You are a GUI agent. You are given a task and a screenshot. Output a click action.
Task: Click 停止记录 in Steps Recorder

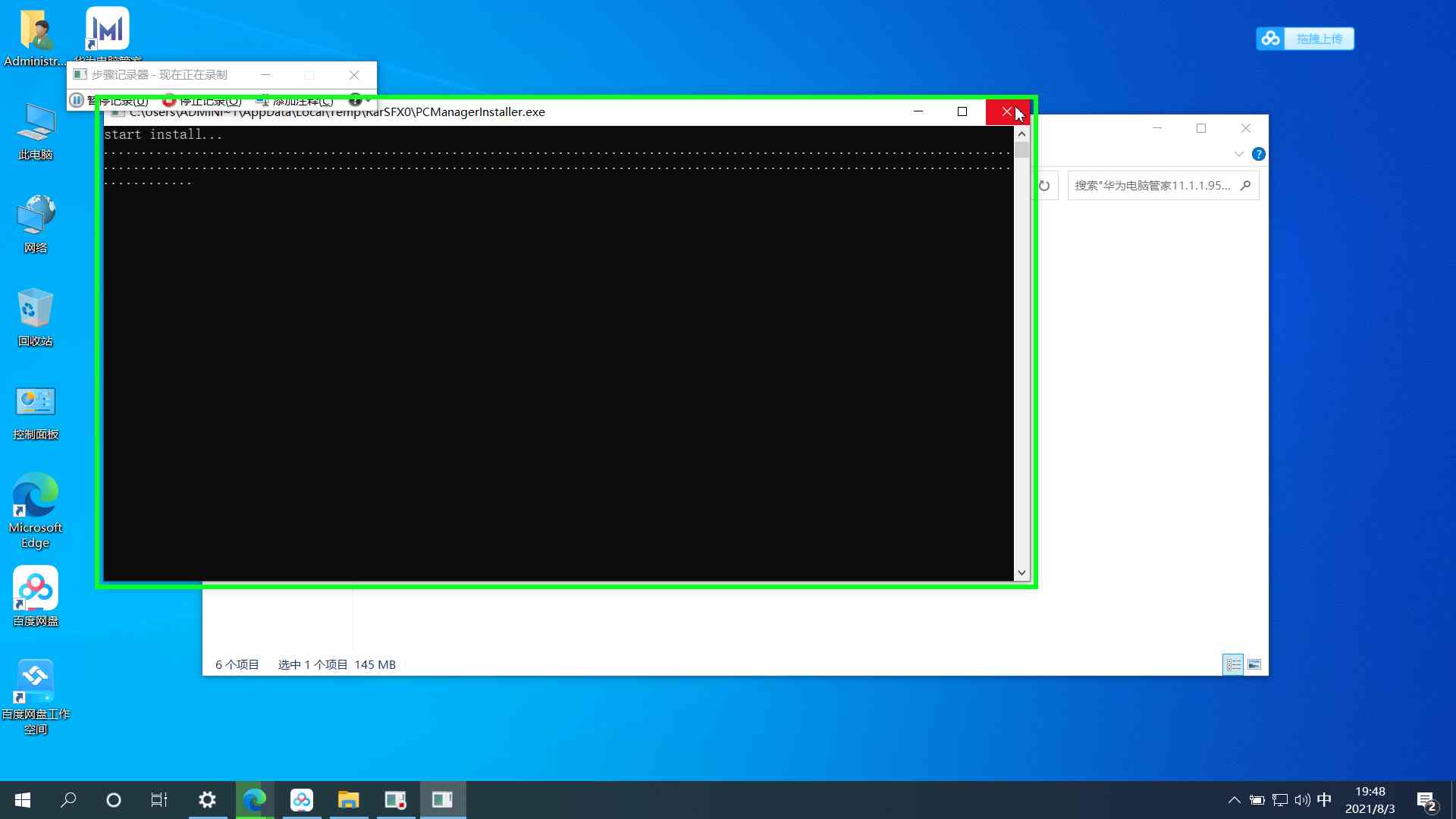pyautogui.click(x=202, y=101)
